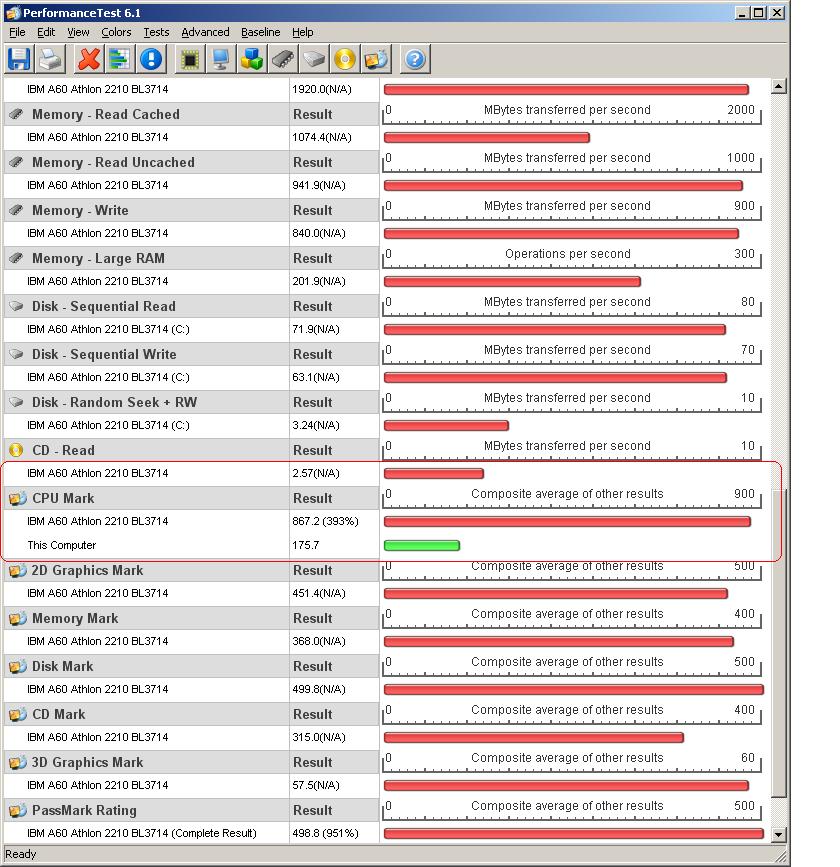This screenshot has height=867, width=840.
Task: Click the scrollbar up arrow
Action: click(779, 86)
